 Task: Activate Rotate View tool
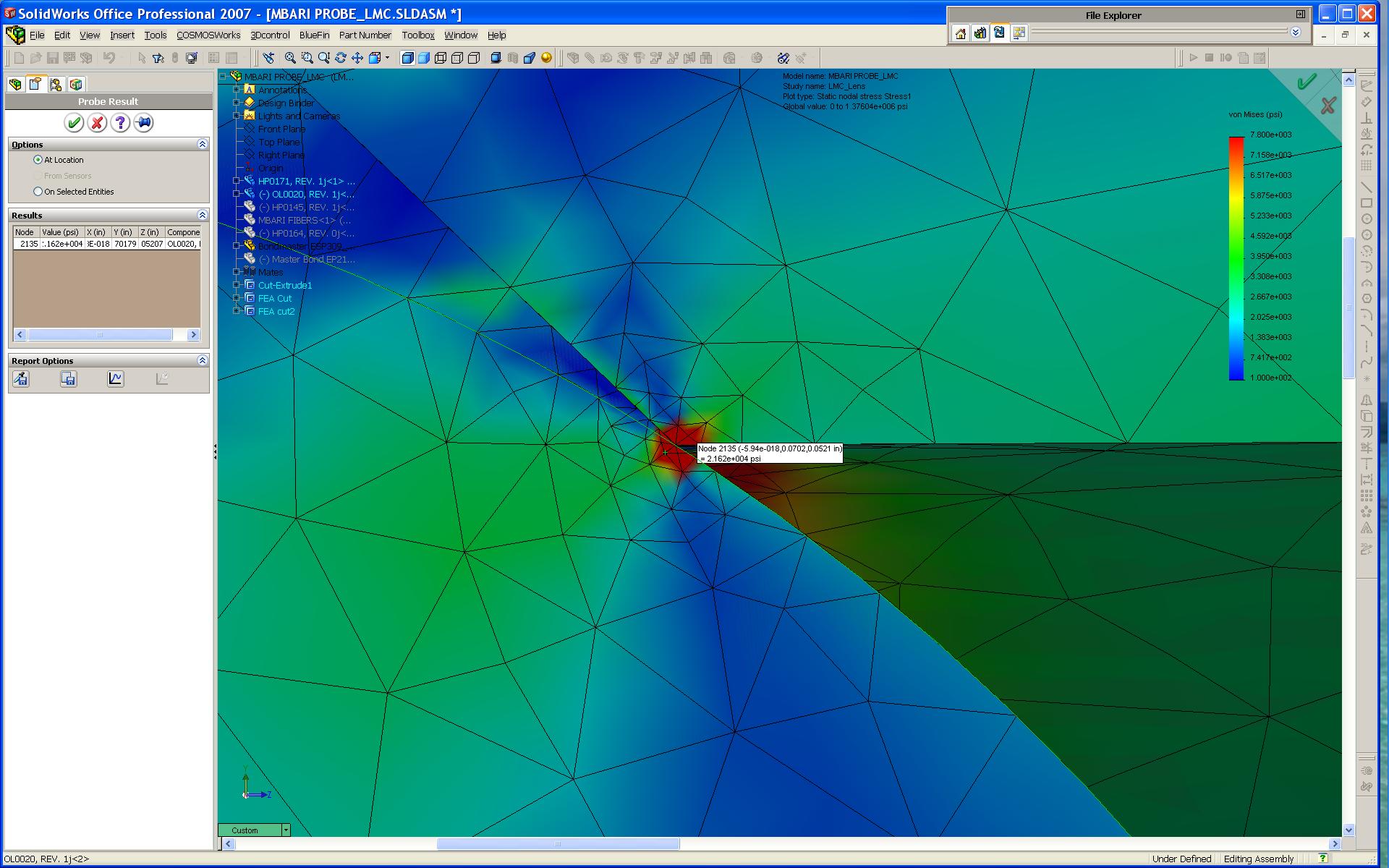pos(340,58)
